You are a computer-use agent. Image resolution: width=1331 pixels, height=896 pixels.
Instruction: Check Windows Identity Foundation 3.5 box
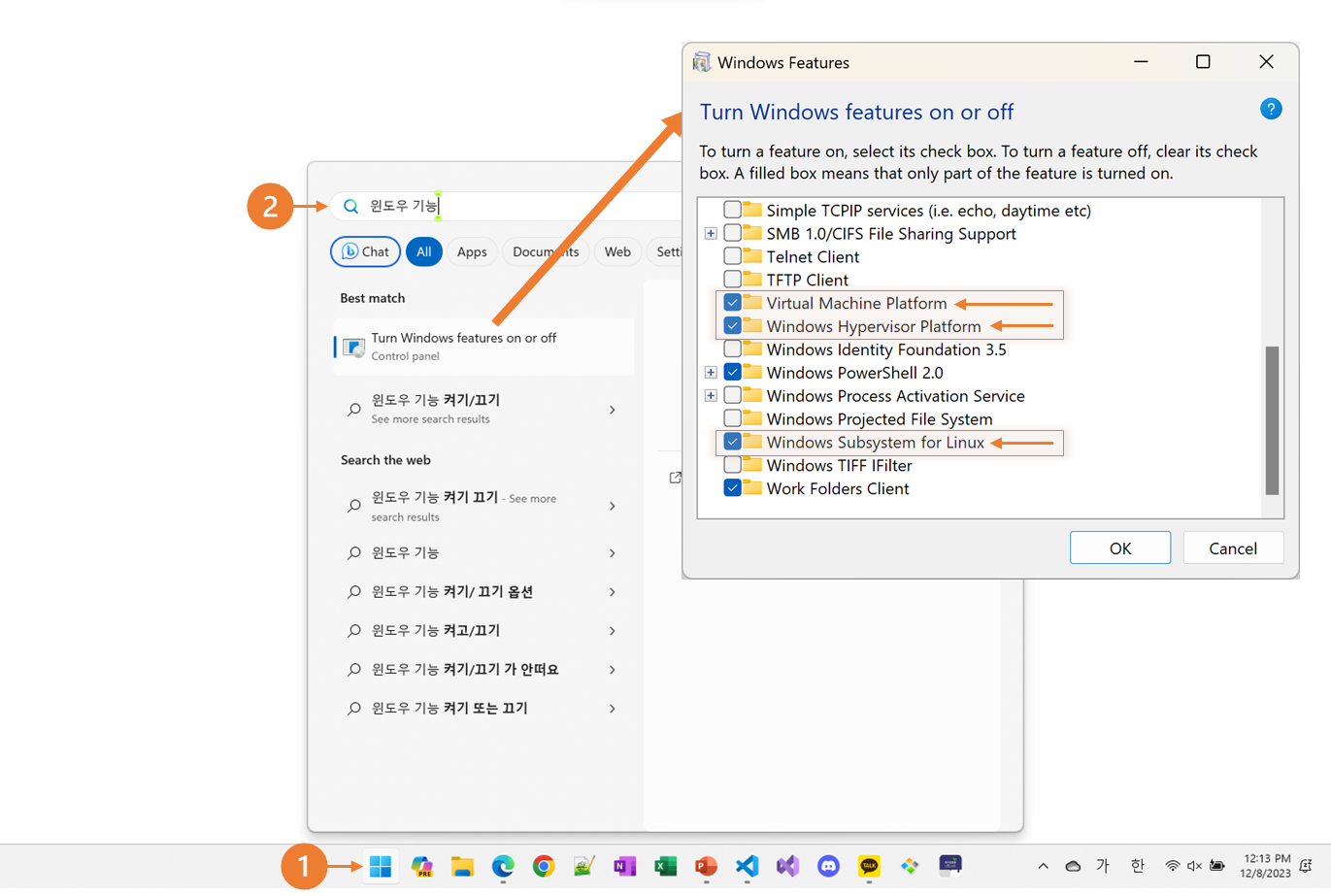pyautogui.click(x=733, y=349)
